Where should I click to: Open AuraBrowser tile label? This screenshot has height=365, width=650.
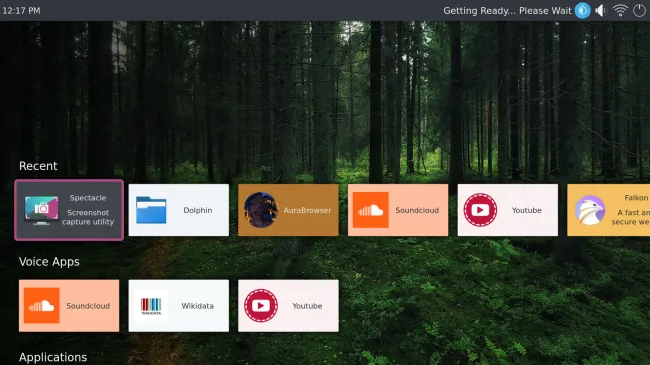[x=307, y=210]
